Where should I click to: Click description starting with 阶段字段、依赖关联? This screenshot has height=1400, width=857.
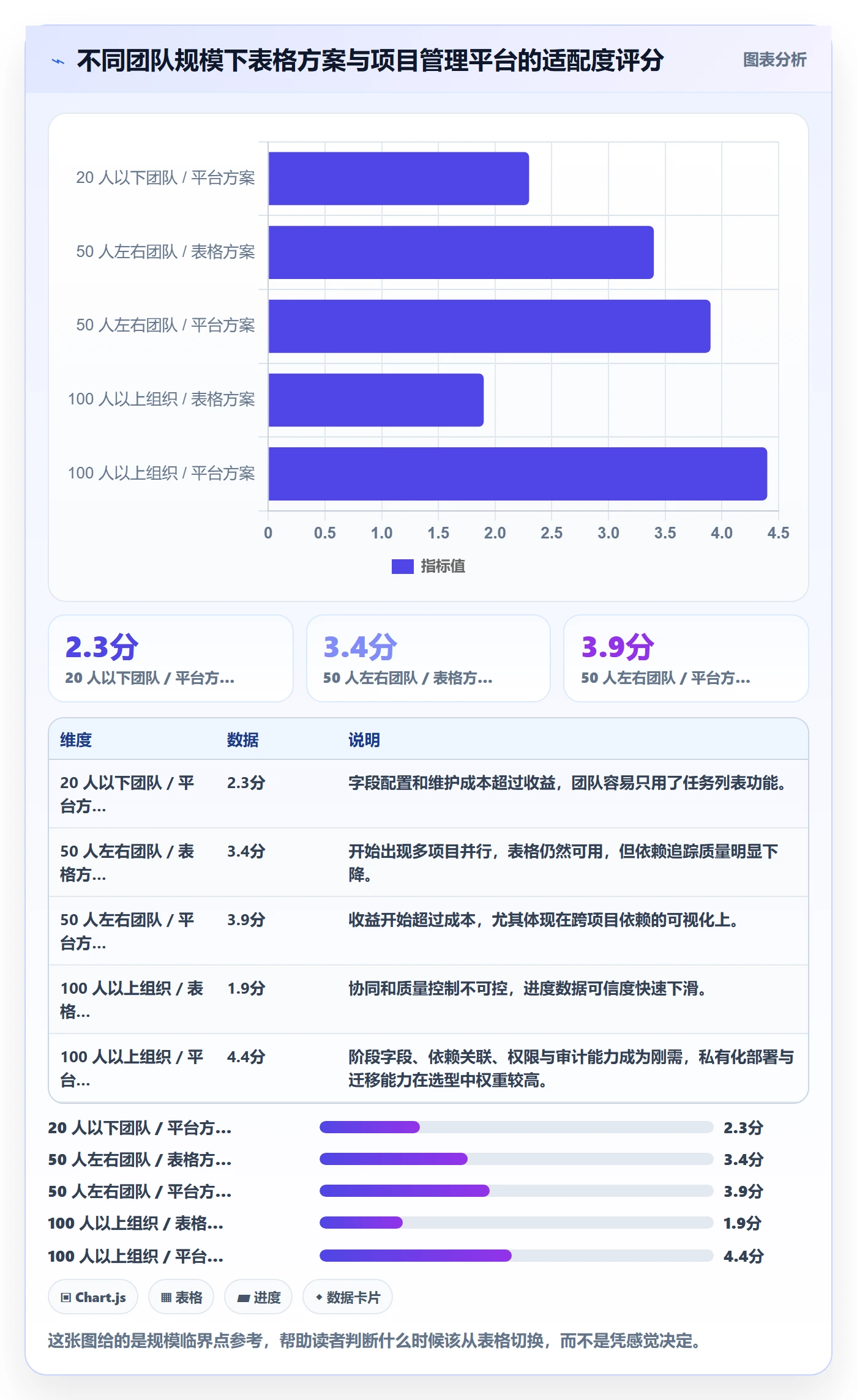coord(571,1068)
